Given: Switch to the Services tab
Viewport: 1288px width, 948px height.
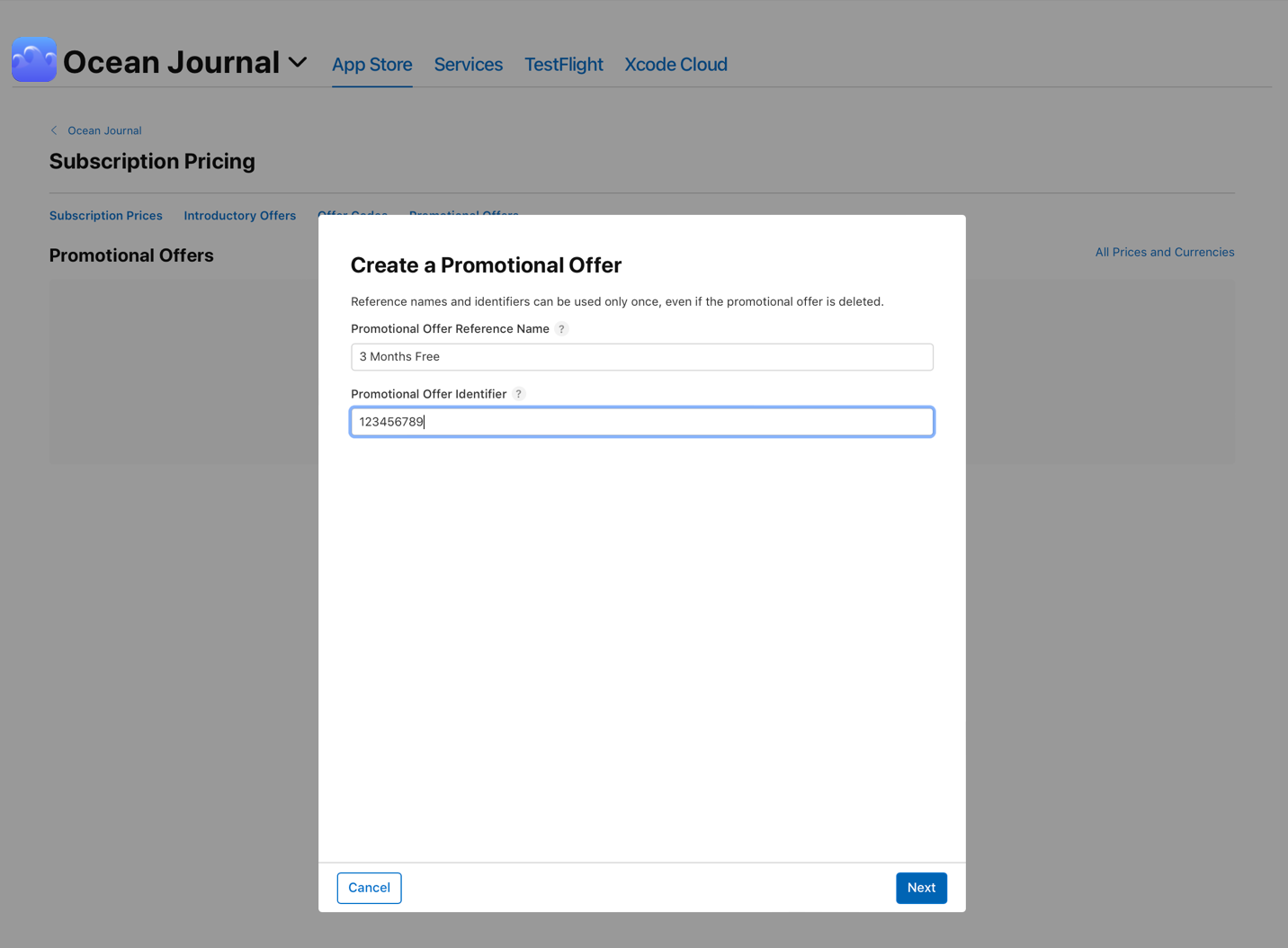Looking at the screenshot, I should (x=468, y=64).
